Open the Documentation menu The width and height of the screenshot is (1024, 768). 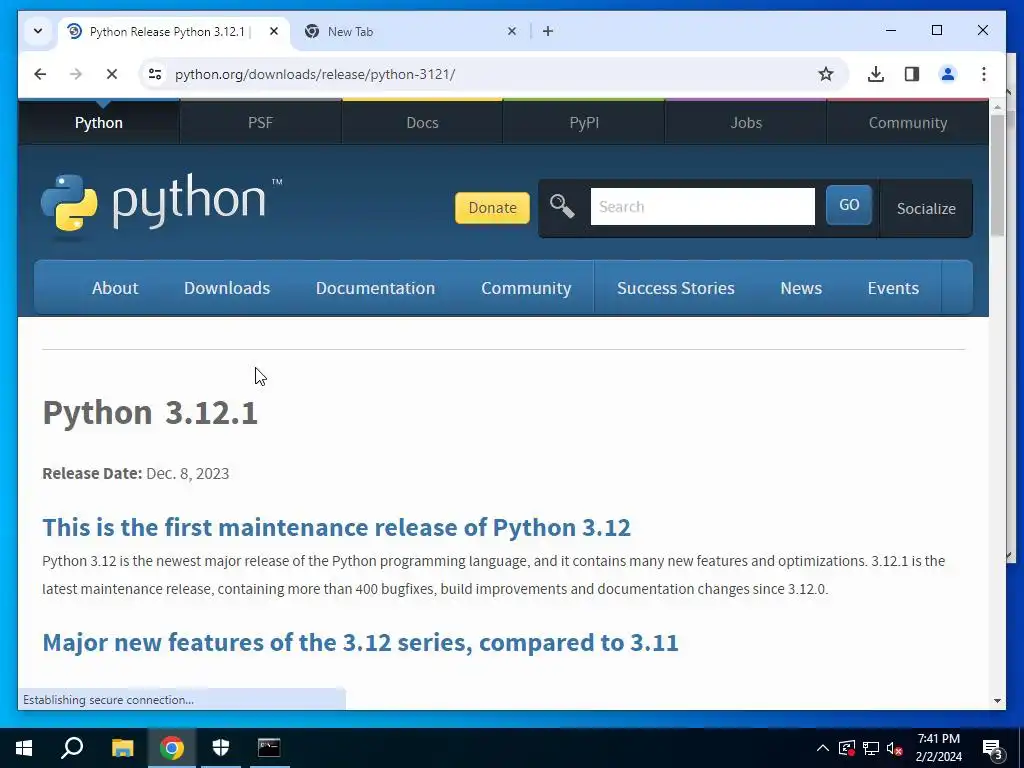click(x=375, y=288)
